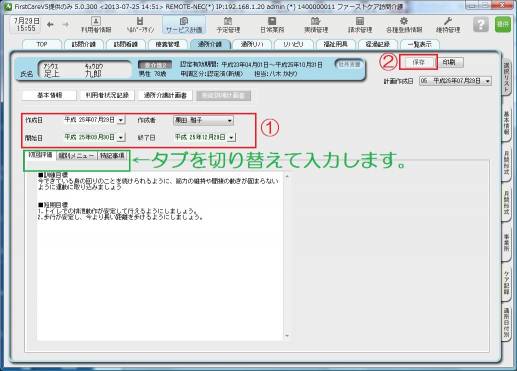Click the scroll-down arrow of the goals text area
Viewport: 517px width, 371px height.
(287, 335)
